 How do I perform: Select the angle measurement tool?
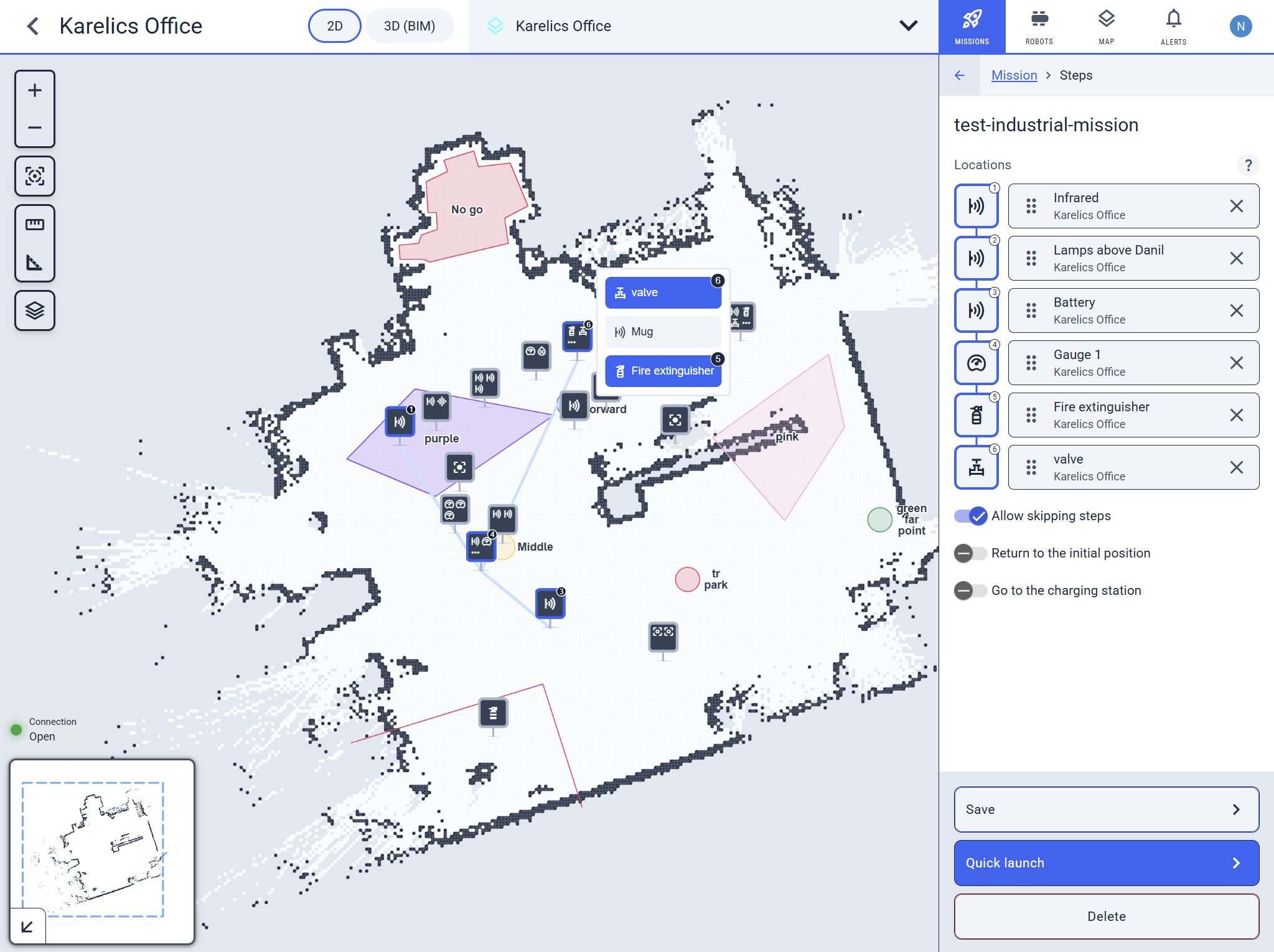35,262
